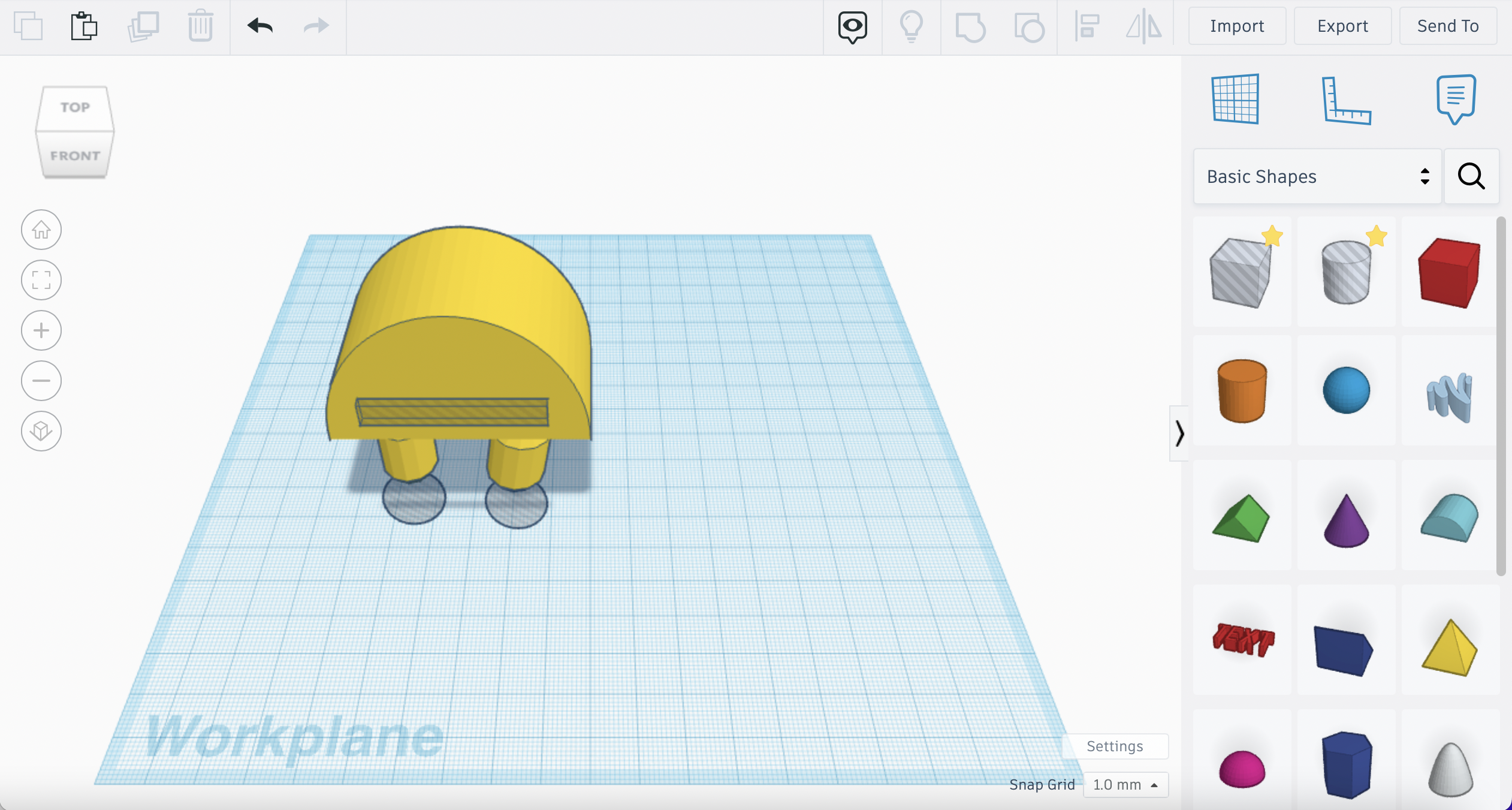Click the Home view button
Screen dimensions: 1512x810
coord(41,230)
